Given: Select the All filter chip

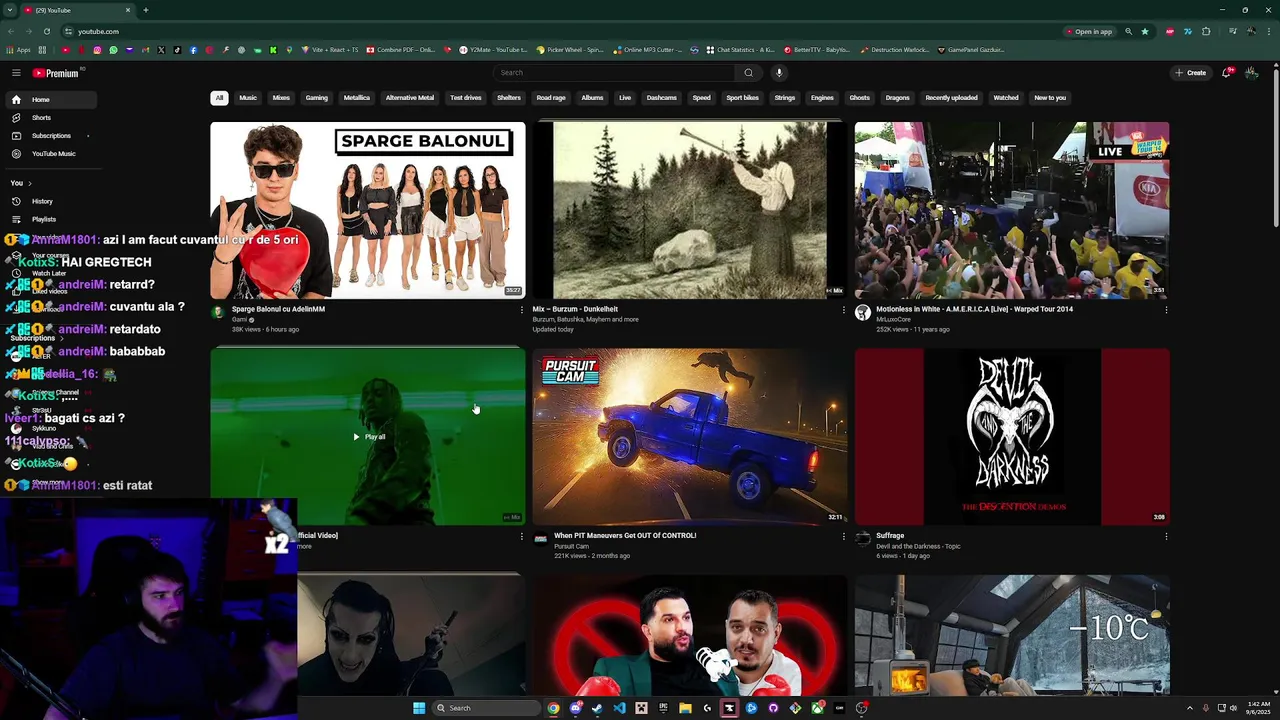Looking at the screenshot, I should tap(219, 98).
